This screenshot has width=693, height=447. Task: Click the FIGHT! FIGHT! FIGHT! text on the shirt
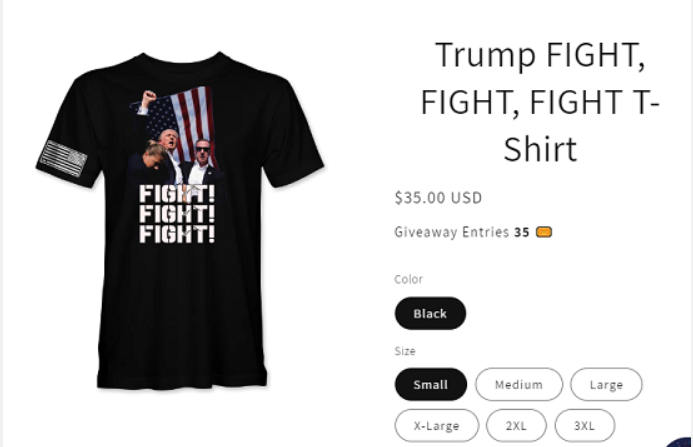(177, 214)
